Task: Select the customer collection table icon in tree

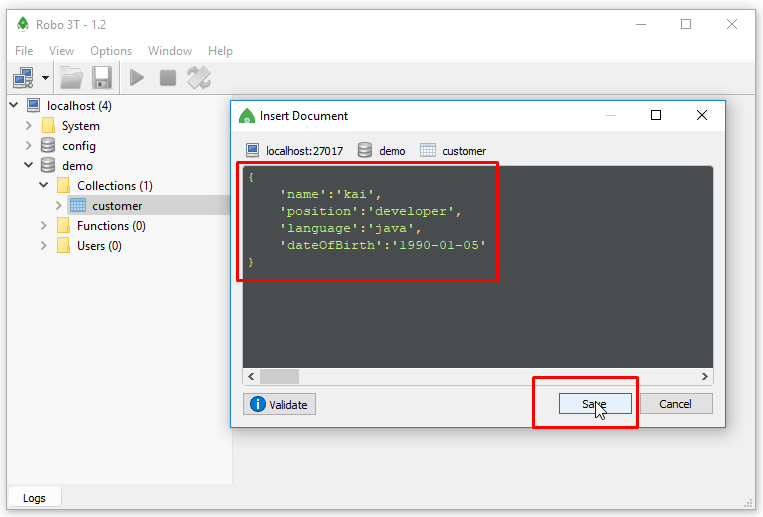Action: [x=78, y=205]
